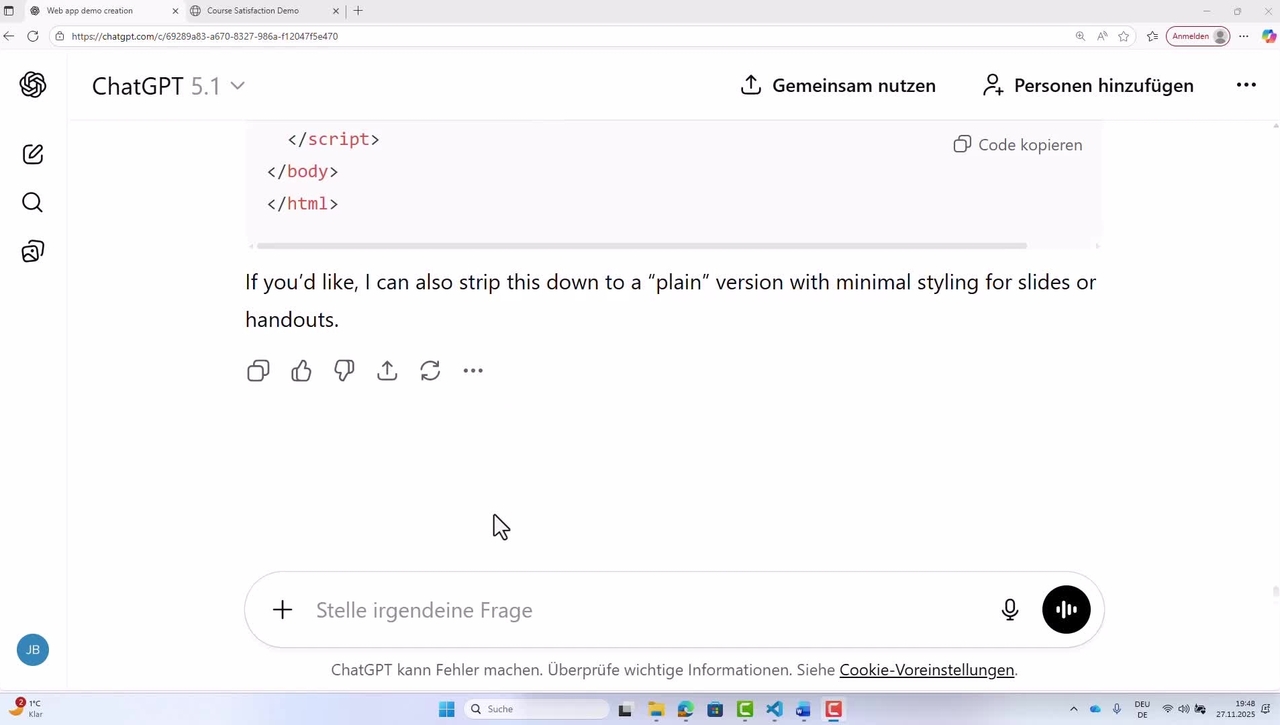Screen dimensions: 1280x725
Task: Open chat search in the sidebar
Action: [33, 203]
